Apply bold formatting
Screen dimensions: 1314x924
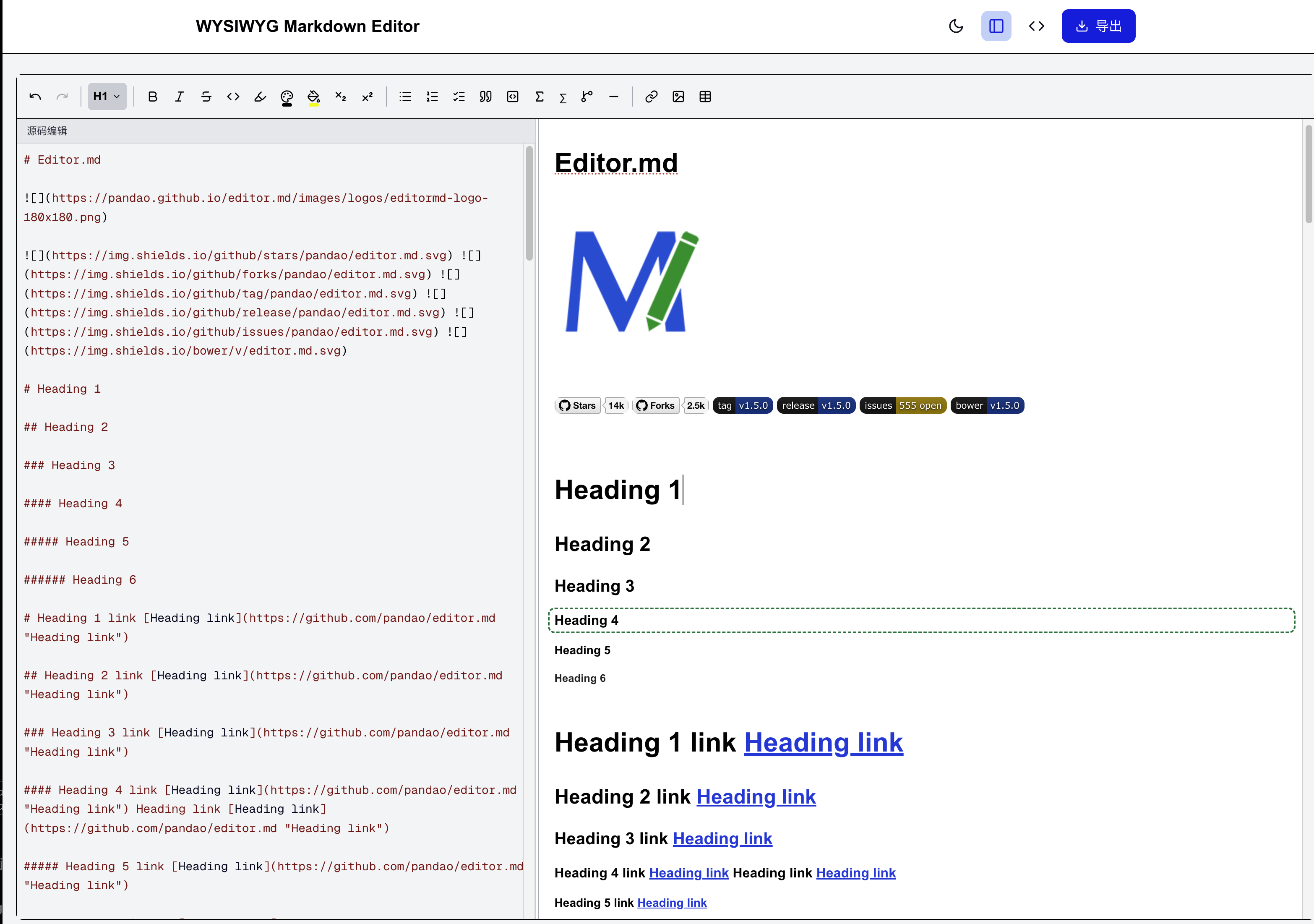point(152,97)
